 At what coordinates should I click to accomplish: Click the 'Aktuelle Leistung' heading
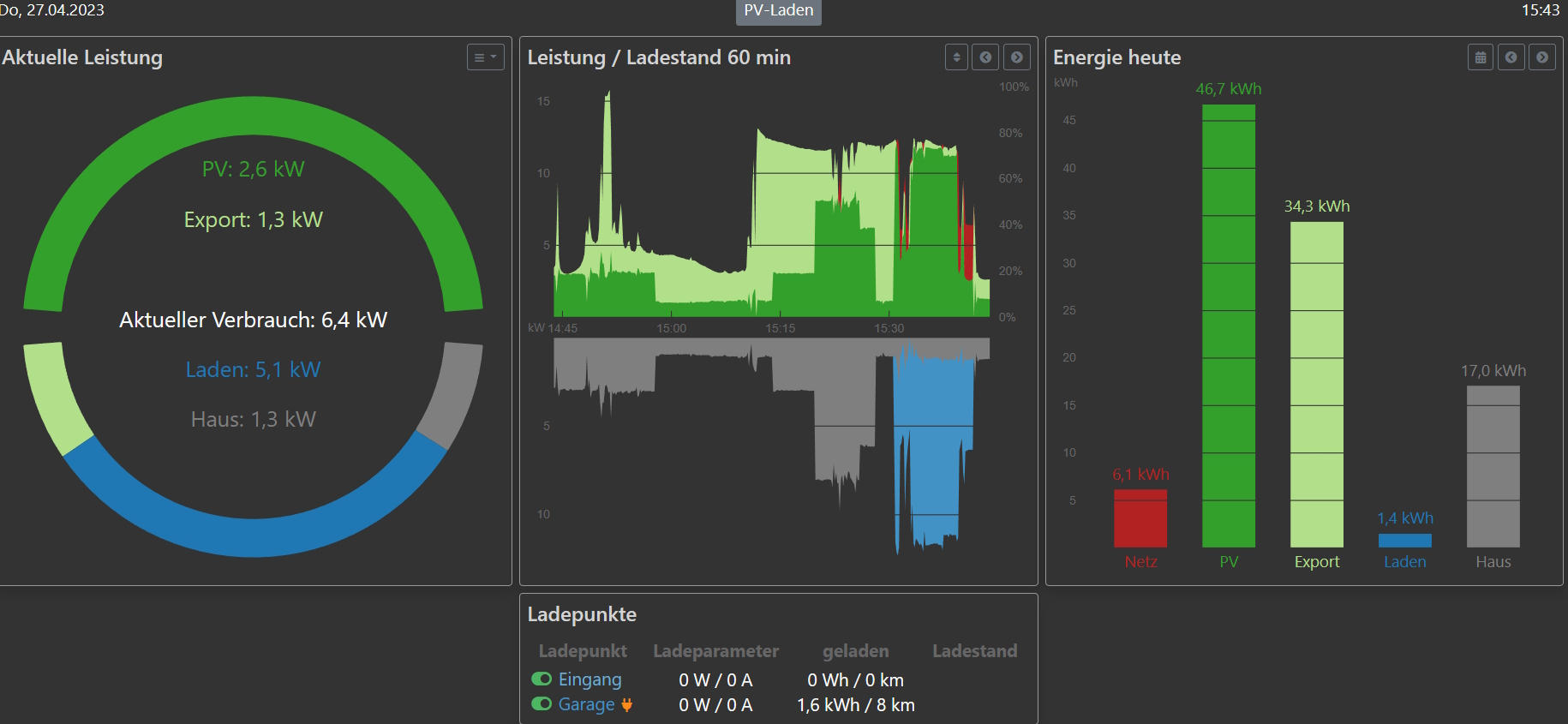tap(81, 57)
